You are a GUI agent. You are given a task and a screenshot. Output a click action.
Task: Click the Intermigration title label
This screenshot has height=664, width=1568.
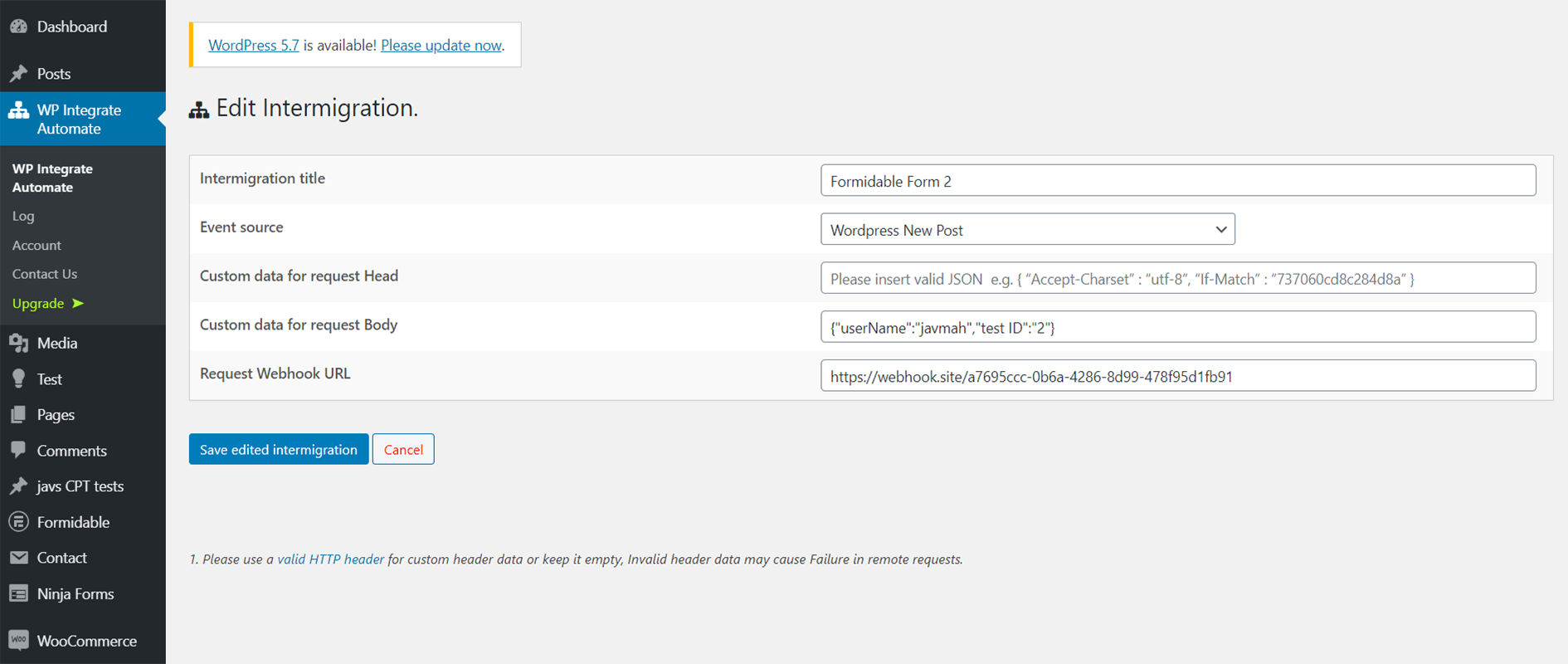point(262,178)
